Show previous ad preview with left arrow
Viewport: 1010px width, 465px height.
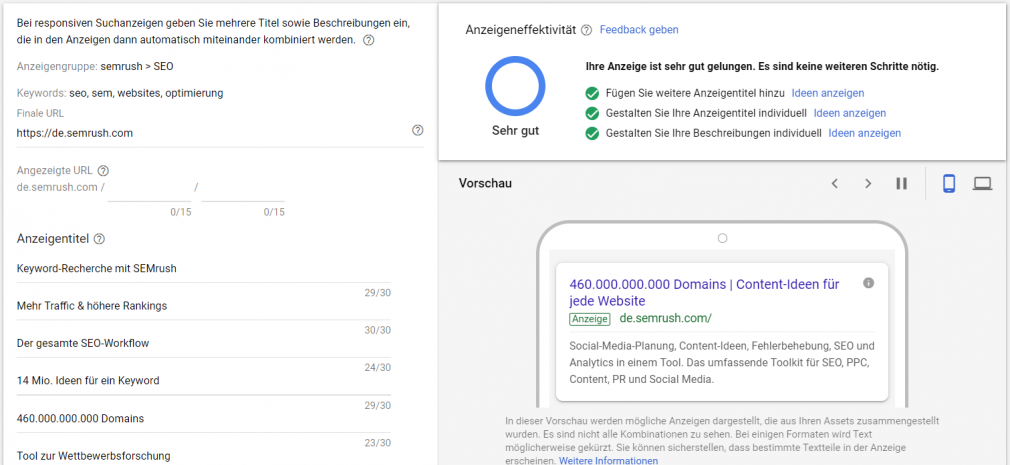tap(835, 184)
